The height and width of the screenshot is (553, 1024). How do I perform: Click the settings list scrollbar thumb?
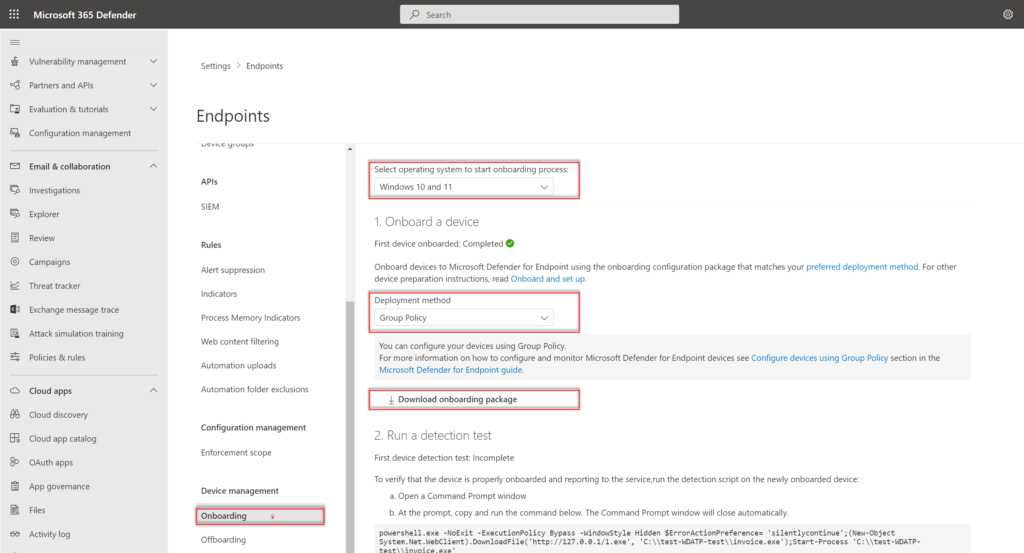350,427
